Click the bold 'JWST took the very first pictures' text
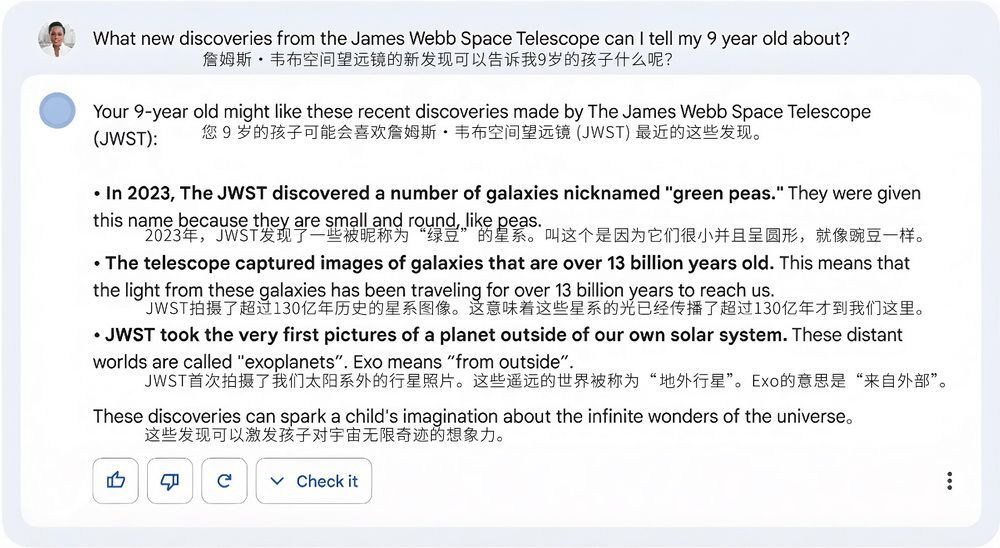Viewport: 1000px width, 548px height. (446, 334)
